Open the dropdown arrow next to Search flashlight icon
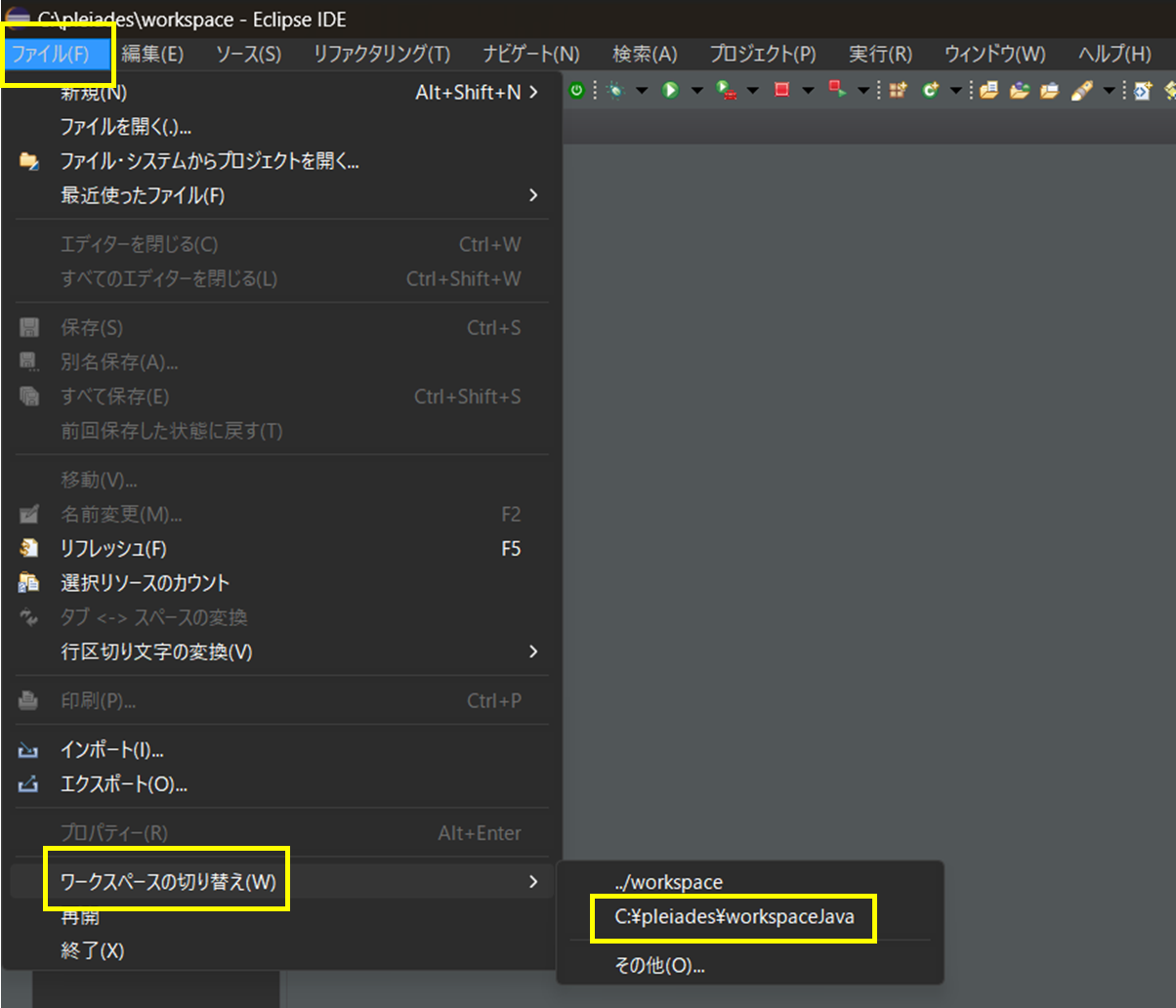Image resolution: width=1176 pixels, height=1008 pixels. 1109,91
